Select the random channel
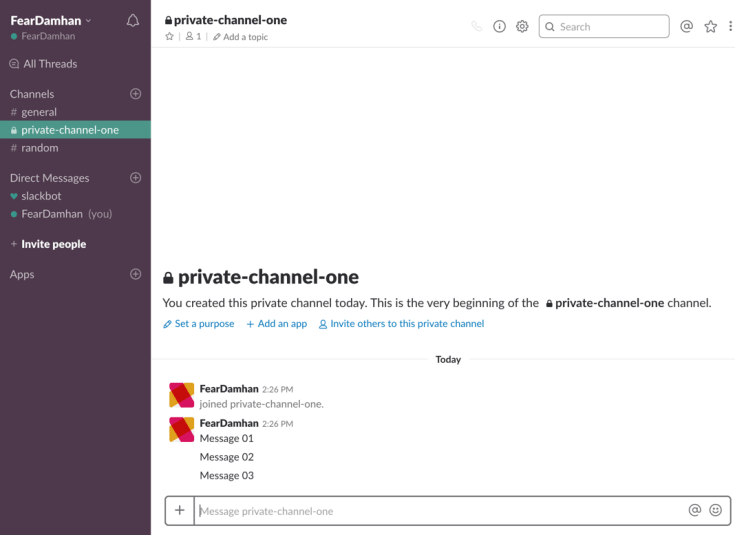 coord(40,148)
